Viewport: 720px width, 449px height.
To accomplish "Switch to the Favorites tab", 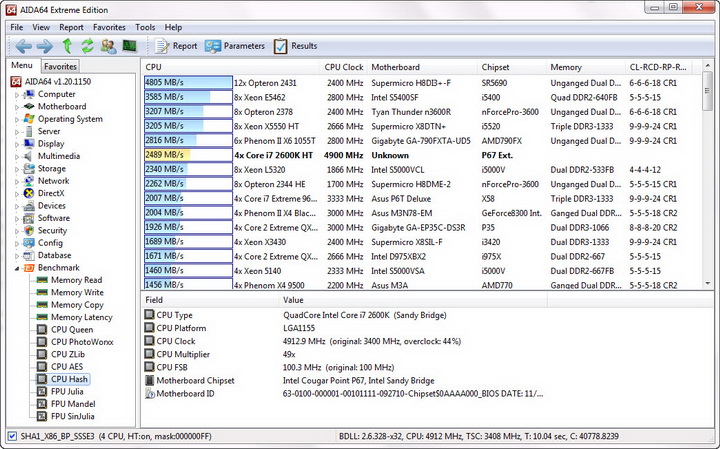I will (x=60, y=66).
